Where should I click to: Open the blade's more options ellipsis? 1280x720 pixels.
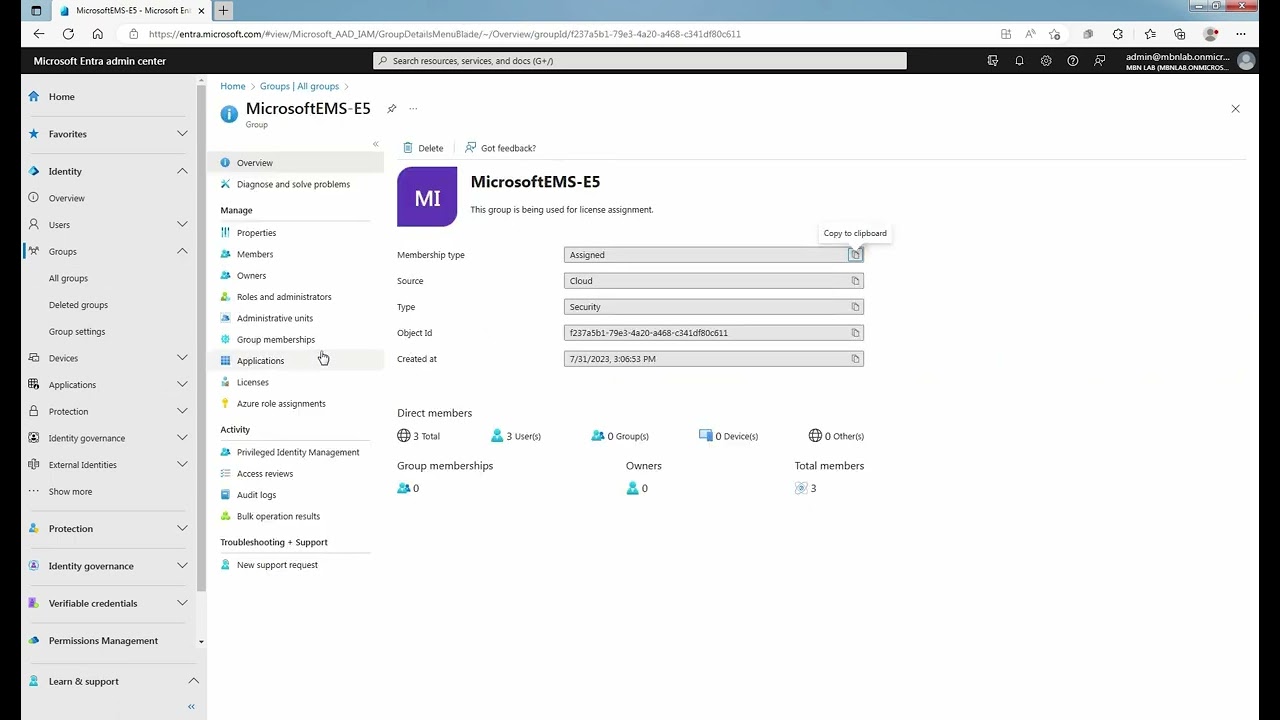coord(413,108)
